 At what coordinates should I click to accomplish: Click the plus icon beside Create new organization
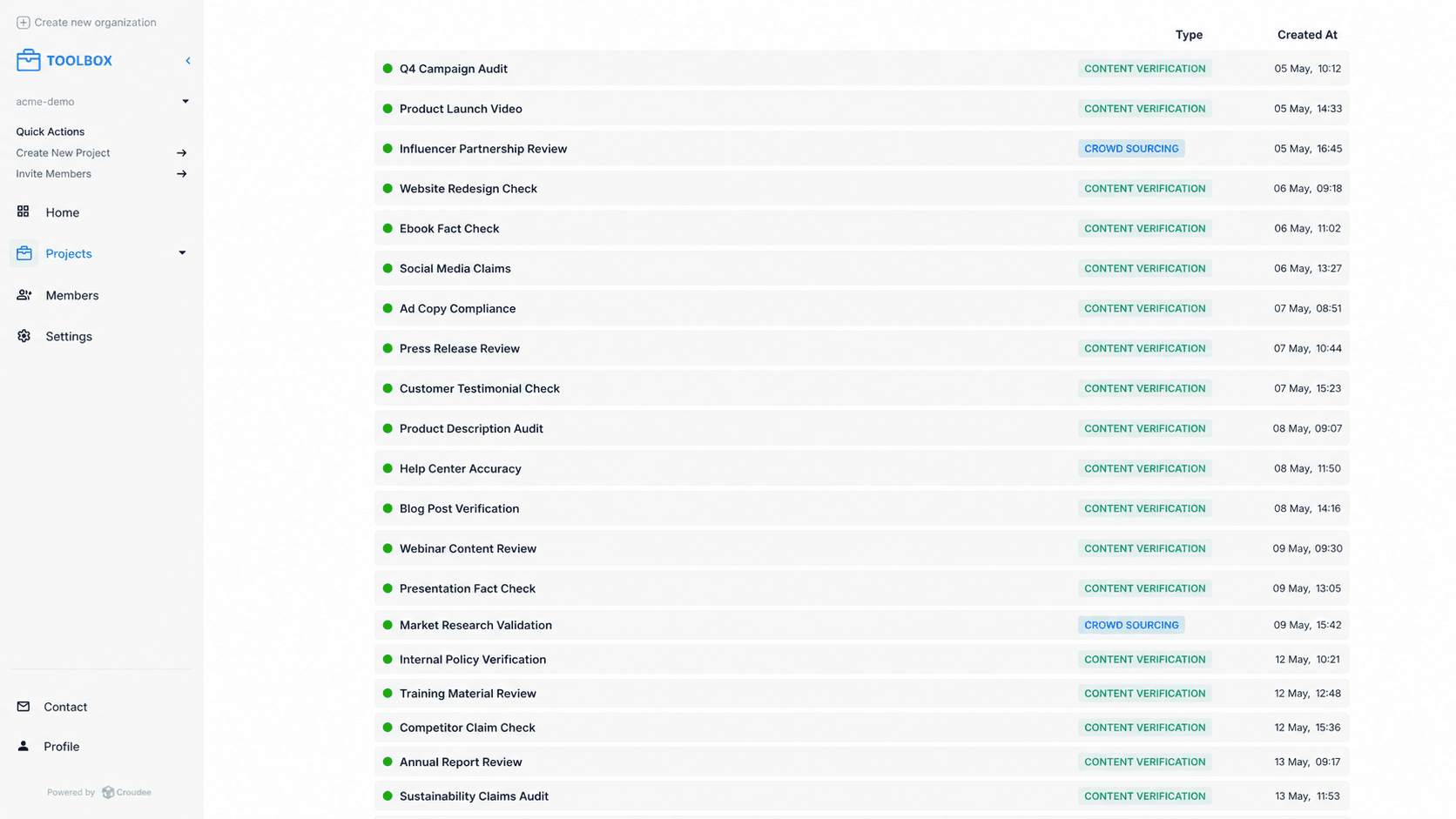pos(24,23)
